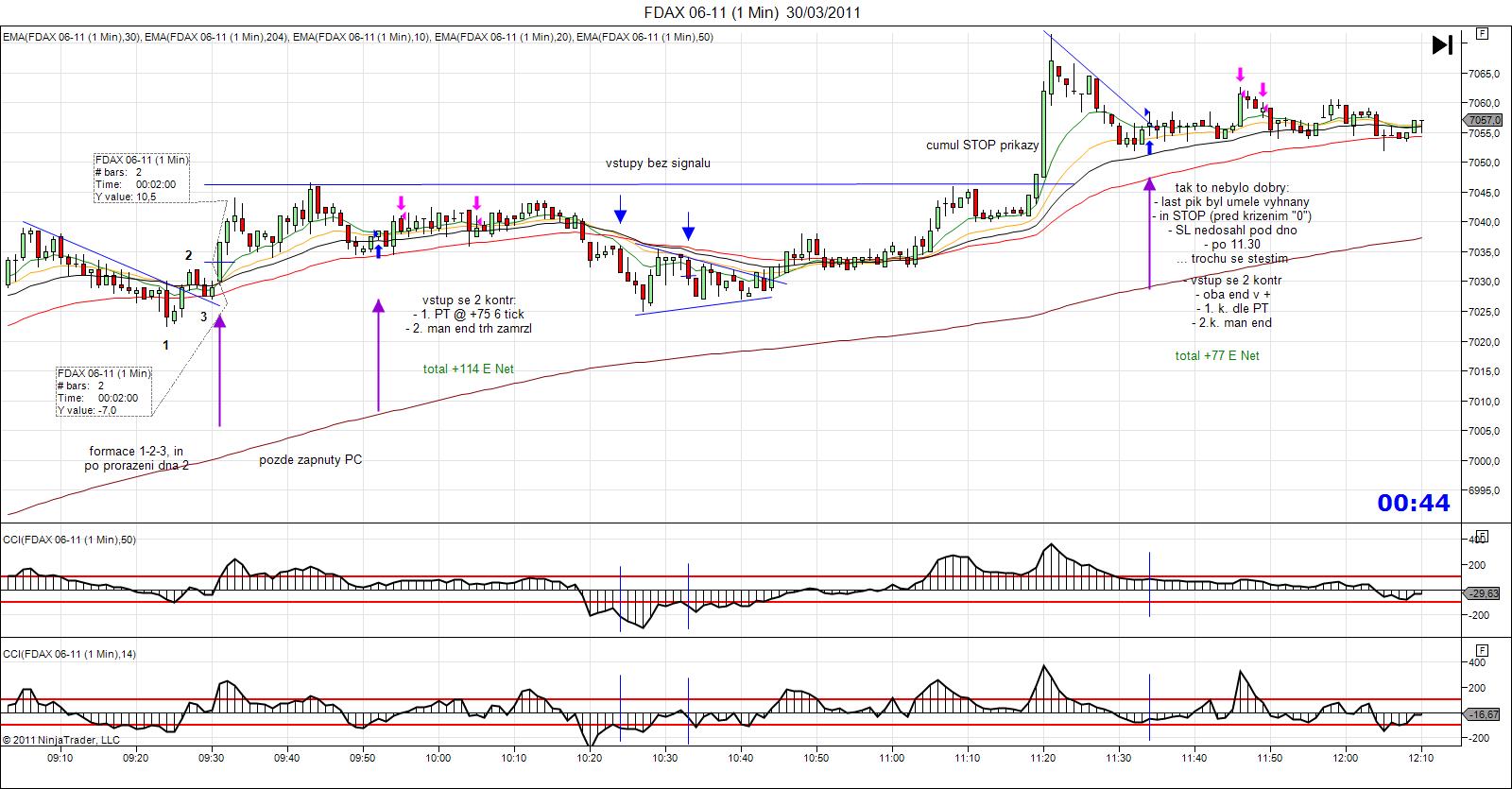Click the '- last pik byl umele vyhnany' line

(x=1232, y=202)
